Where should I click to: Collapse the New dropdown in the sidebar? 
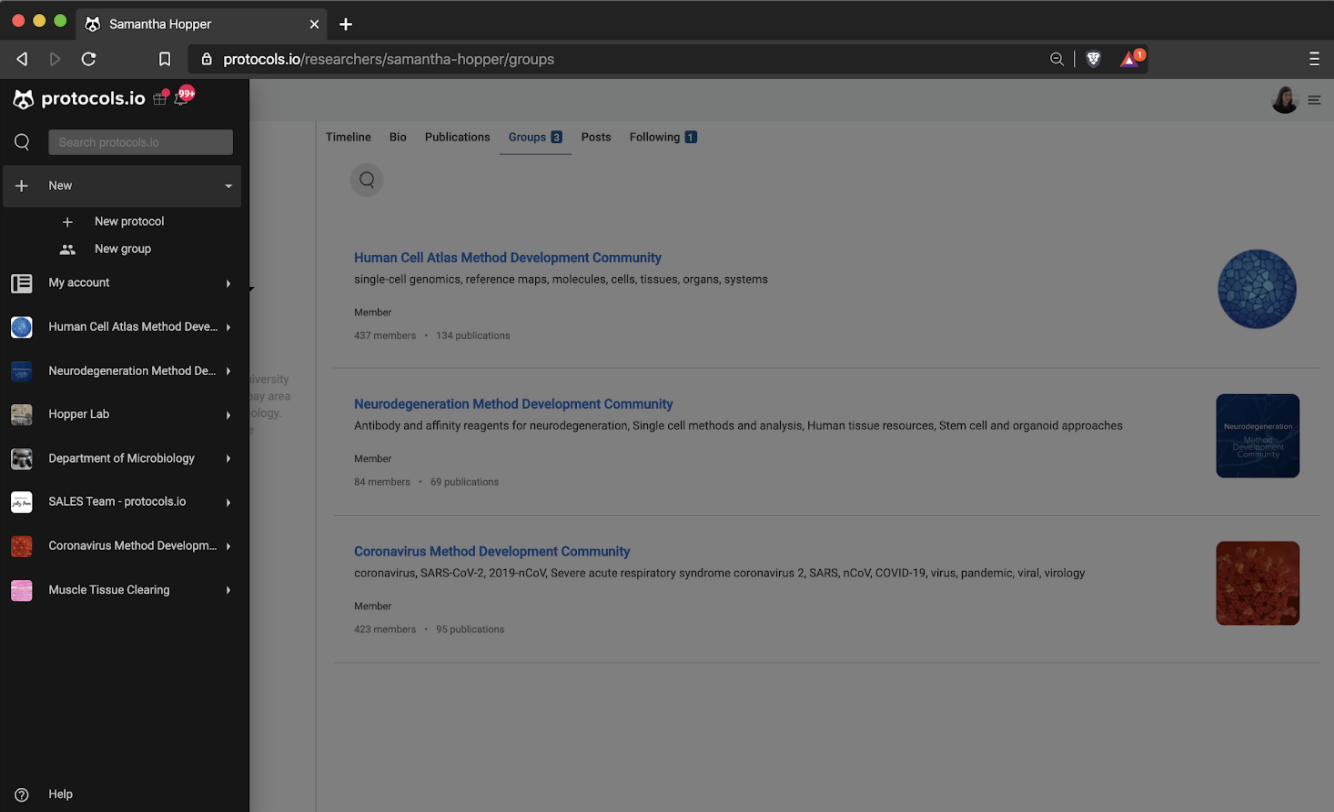[x=229, y=185]
